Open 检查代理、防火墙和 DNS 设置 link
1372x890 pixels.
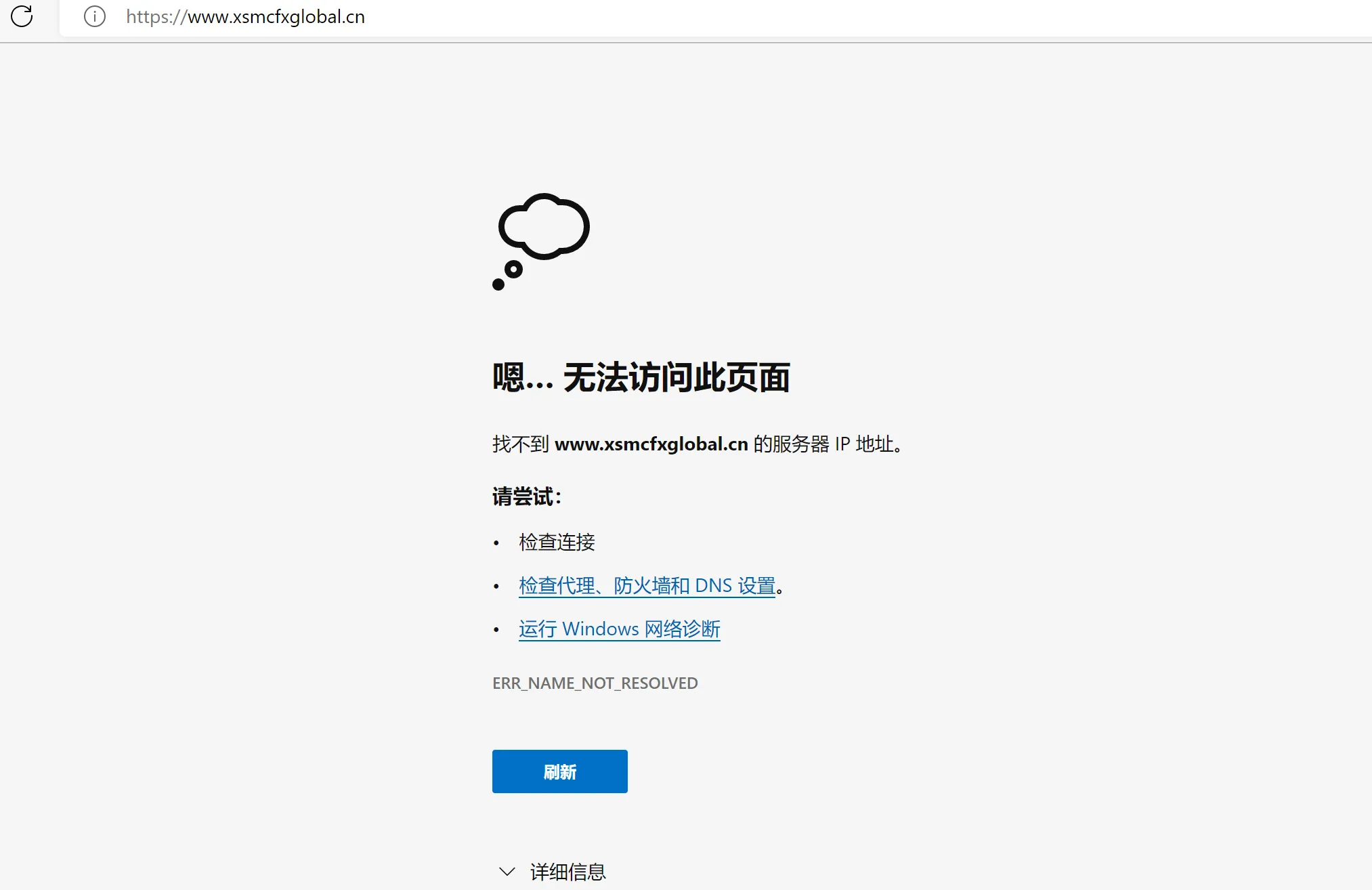pos(647,586)
